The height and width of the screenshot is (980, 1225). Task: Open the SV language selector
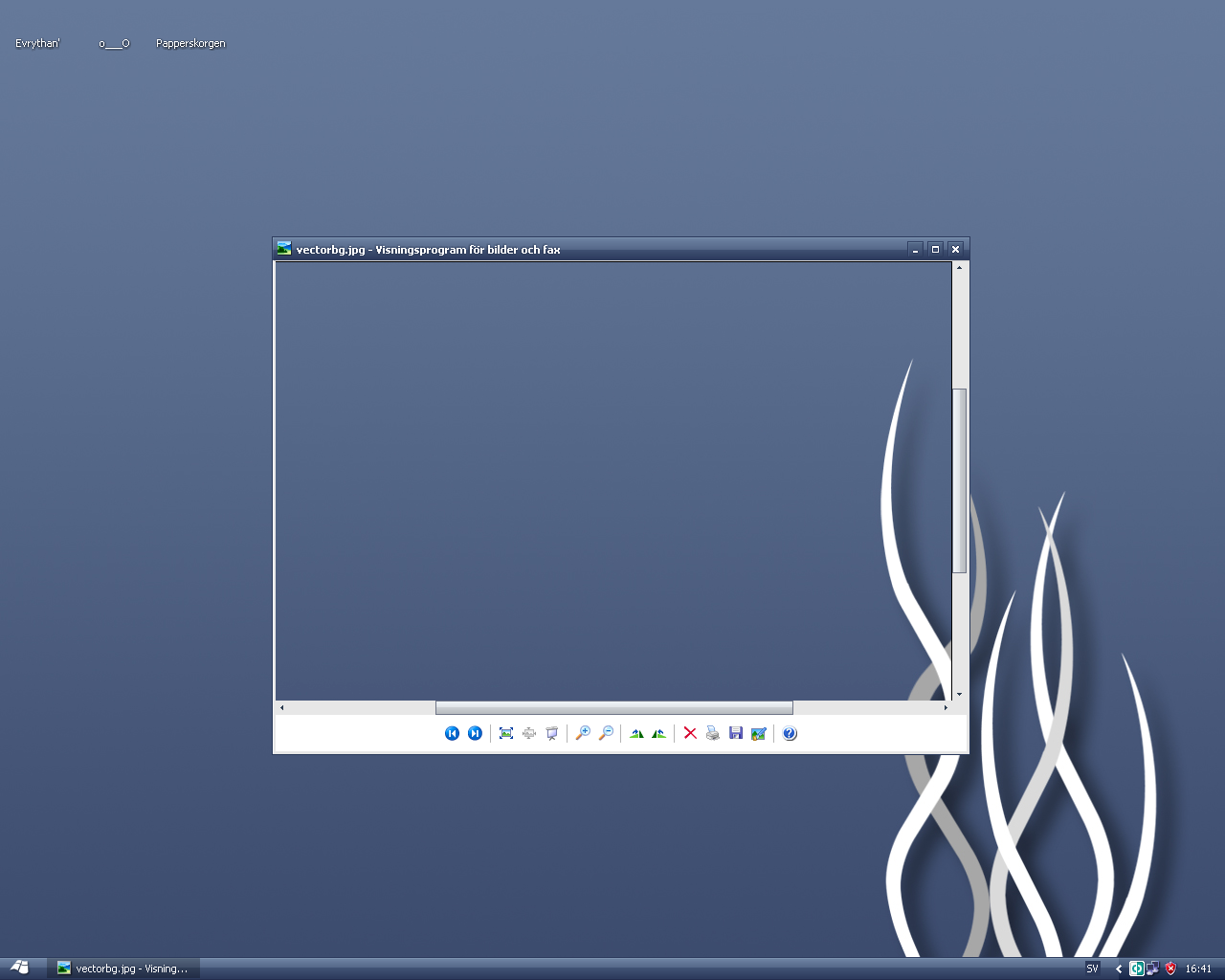point(1092,969)
